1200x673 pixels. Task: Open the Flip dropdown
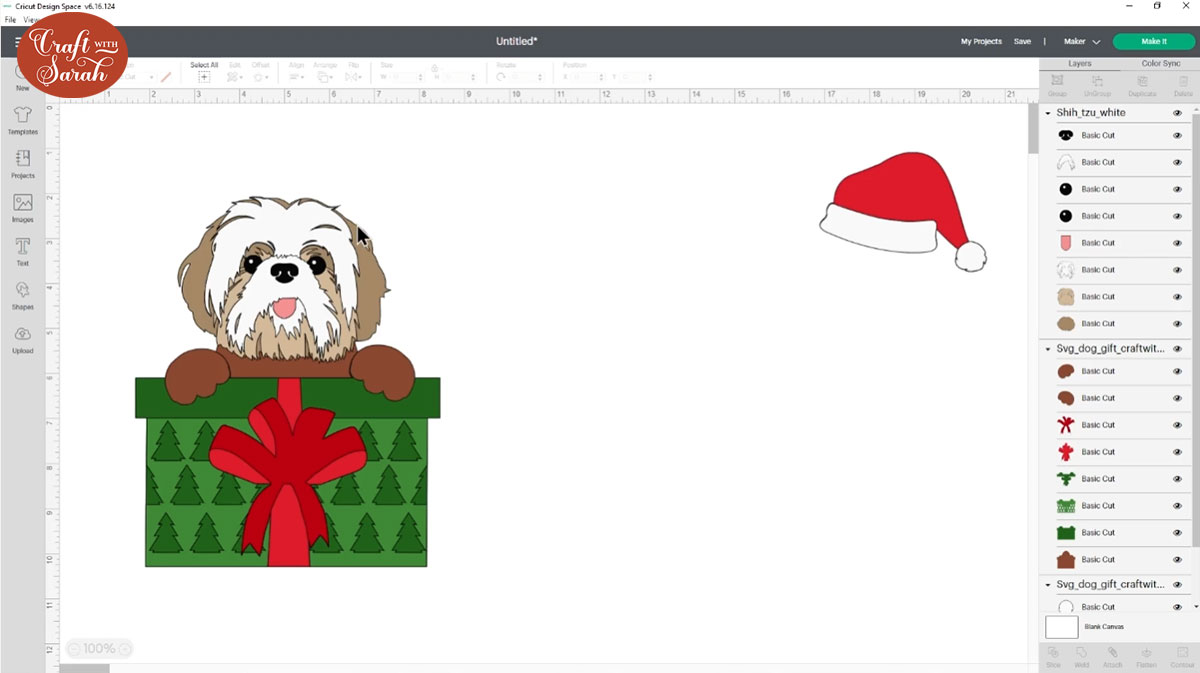tap(353, 77)
